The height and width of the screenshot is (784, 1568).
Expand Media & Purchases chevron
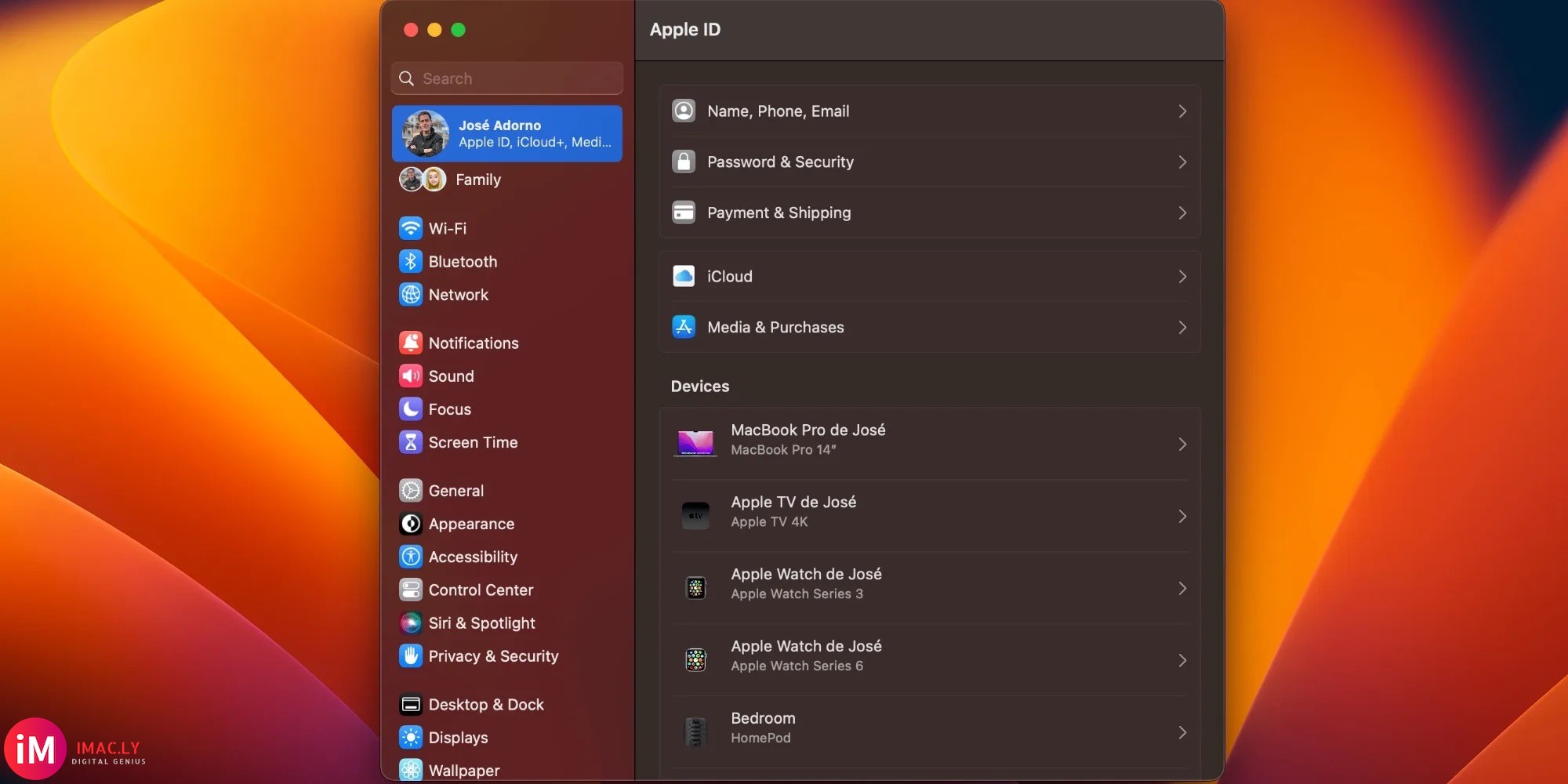[1182, 328]
